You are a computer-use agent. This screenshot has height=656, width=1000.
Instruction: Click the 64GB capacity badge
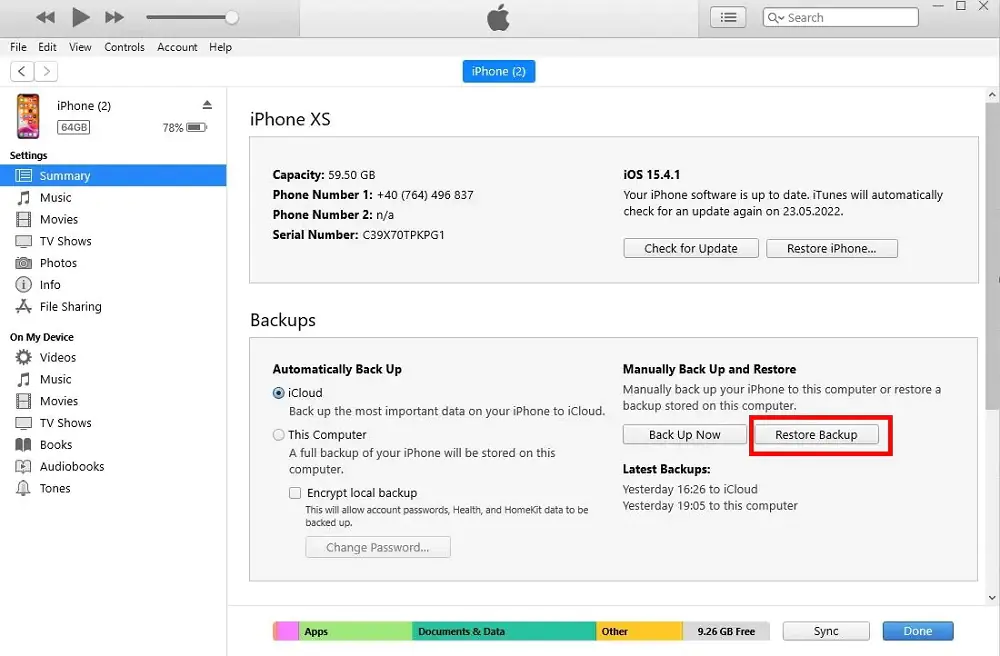click(74, 128)
